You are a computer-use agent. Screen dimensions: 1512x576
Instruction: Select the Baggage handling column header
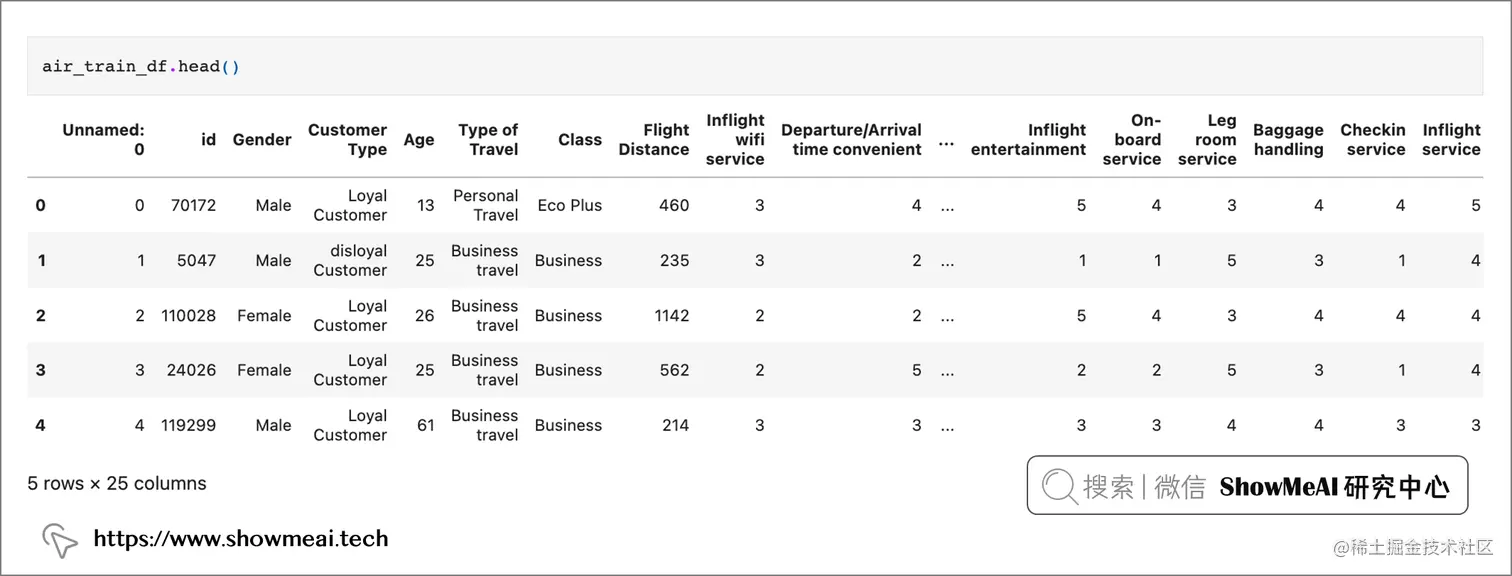click(1288, 140)
